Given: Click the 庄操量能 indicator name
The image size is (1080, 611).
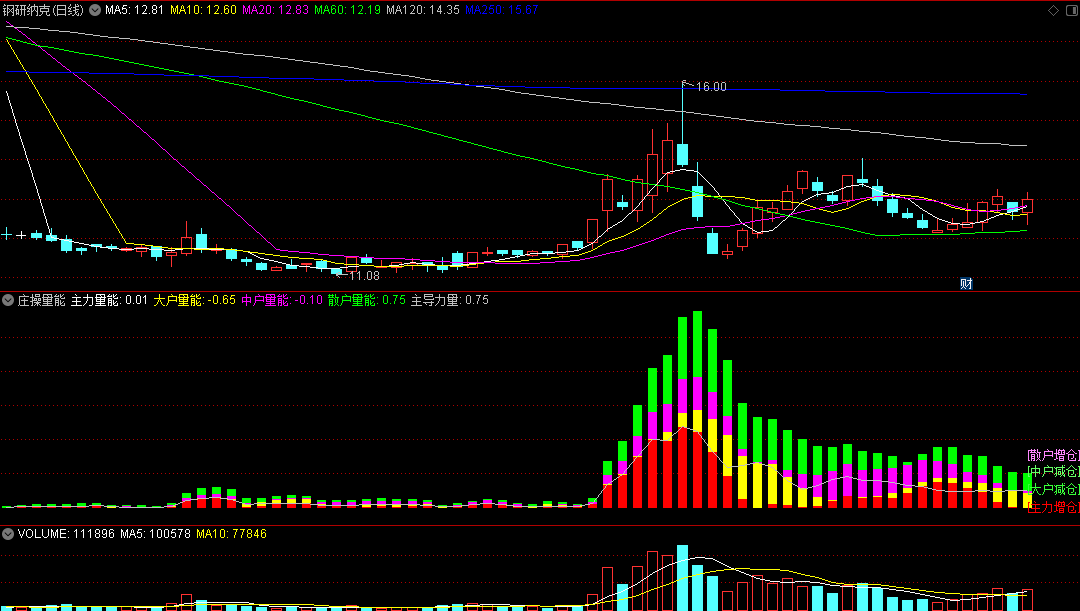Looking at the screenshot, I should click(41, 300).
